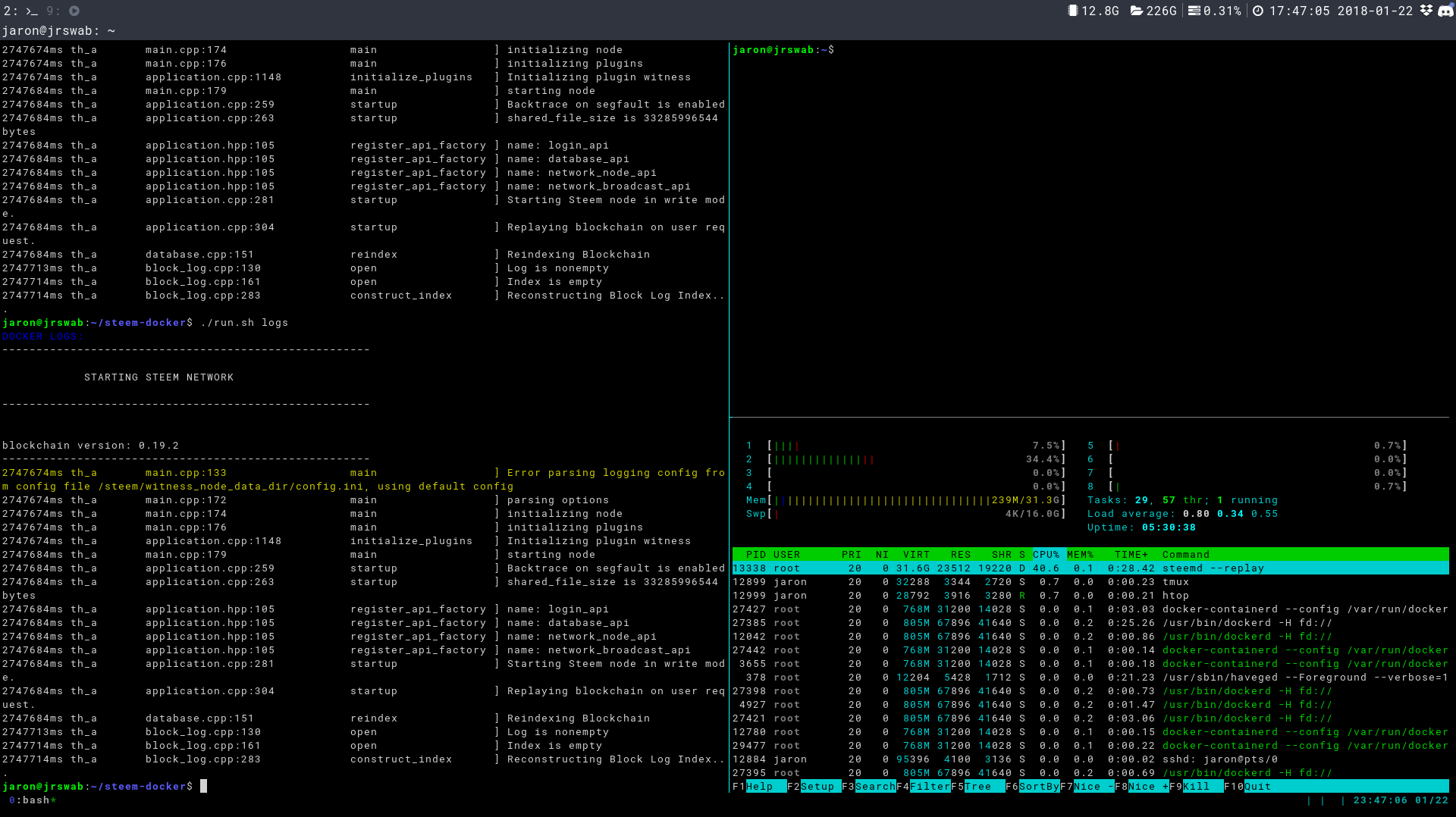Sort htop by RES column header
The height and width of the screenshot is (817, 1456).
961,555
